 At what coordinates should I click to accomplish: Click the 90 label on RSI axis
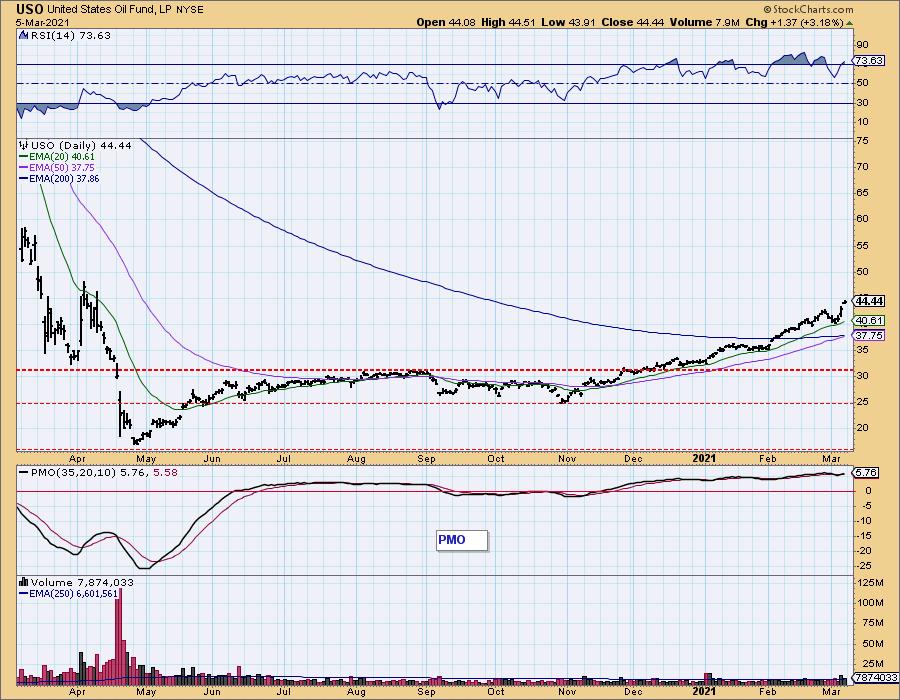(x=863, y=45)
